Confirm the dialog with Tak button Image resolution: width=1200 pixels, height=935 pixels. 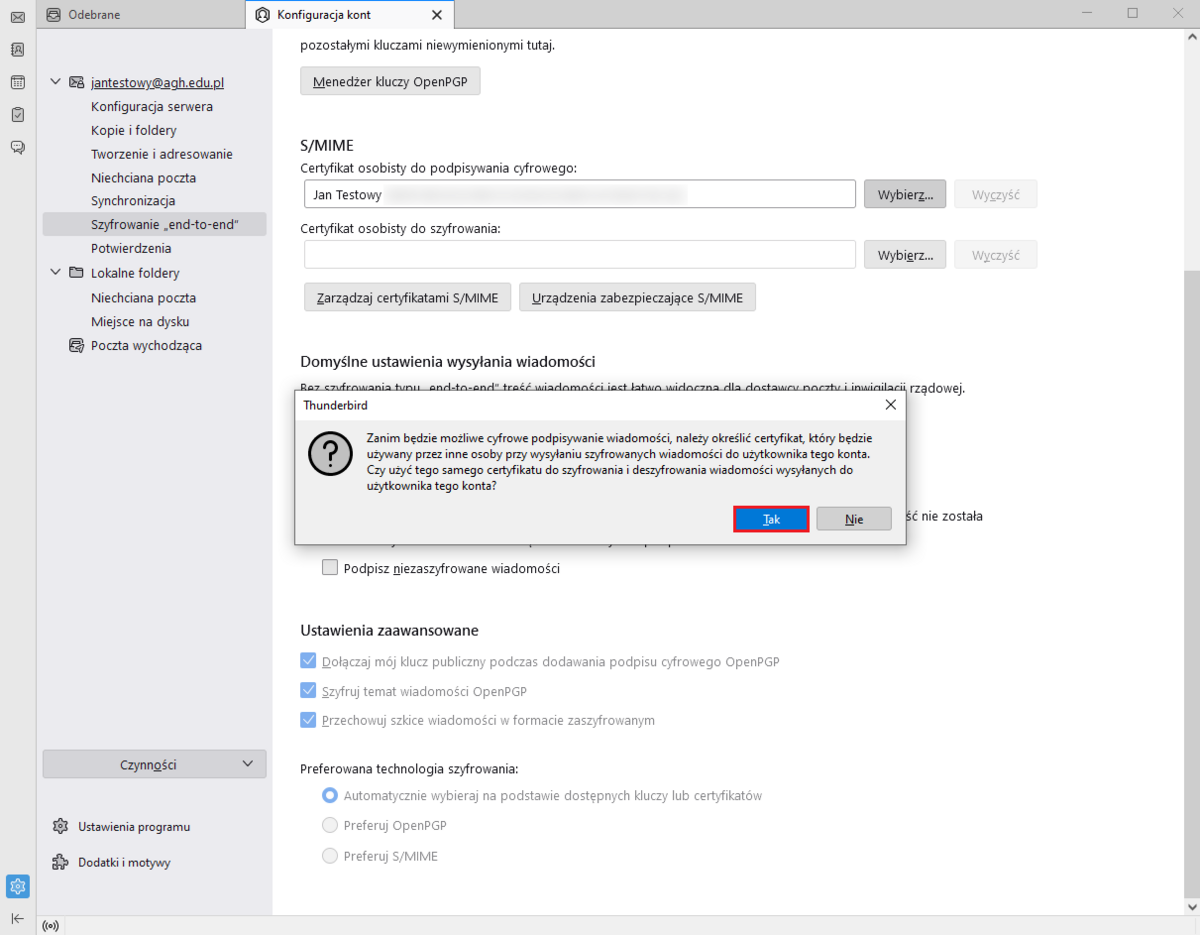771,519
